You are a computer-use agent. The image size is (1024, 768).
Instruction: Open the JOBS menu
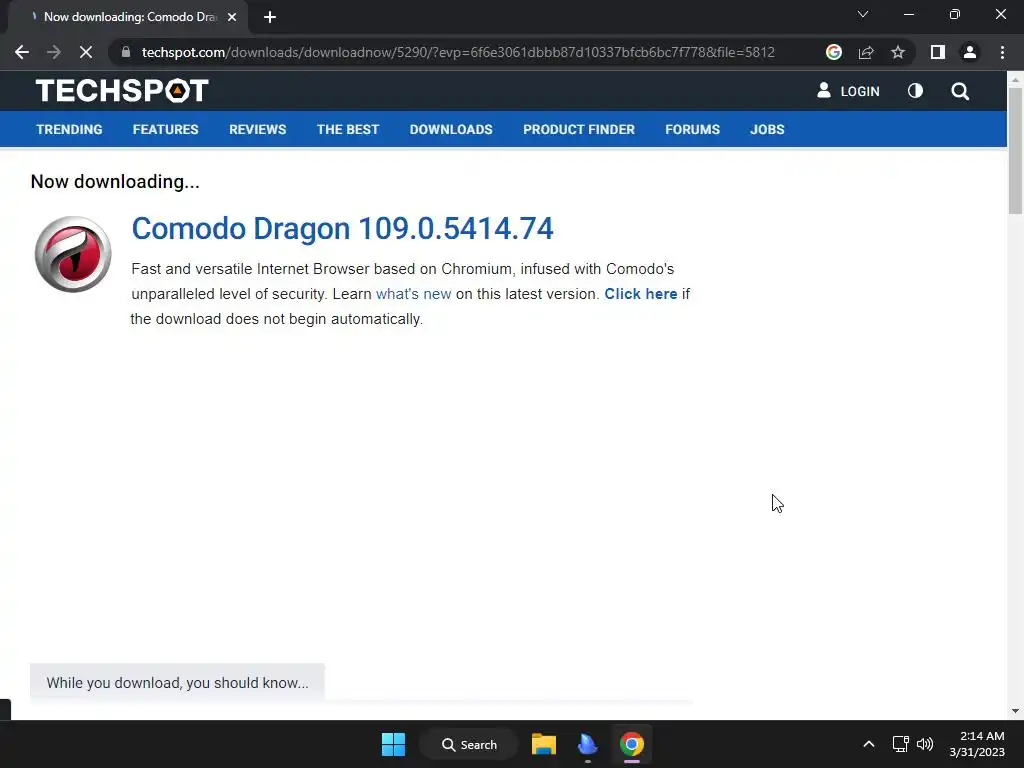767,129
